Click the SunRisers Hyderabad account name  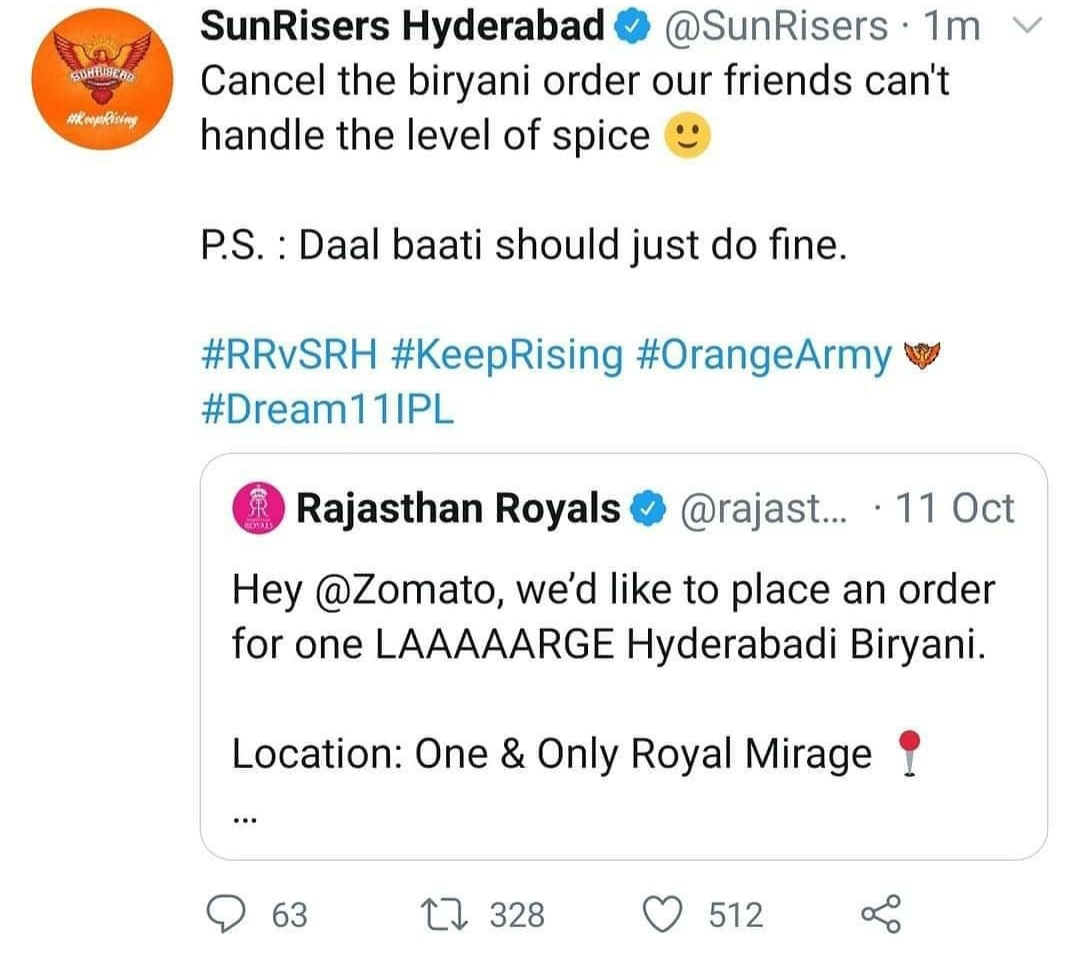[x=403, y=27]
